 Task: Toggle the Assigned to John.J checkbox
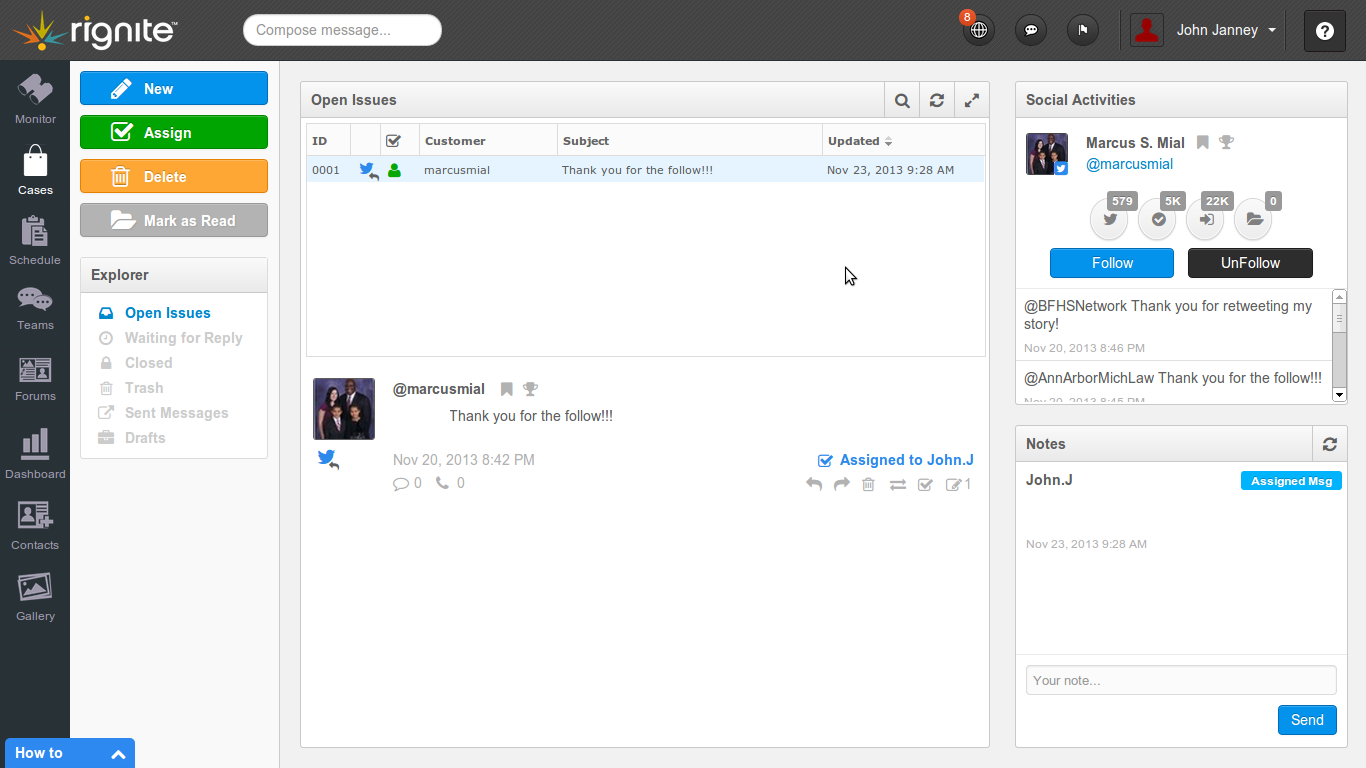coord(825,461)
